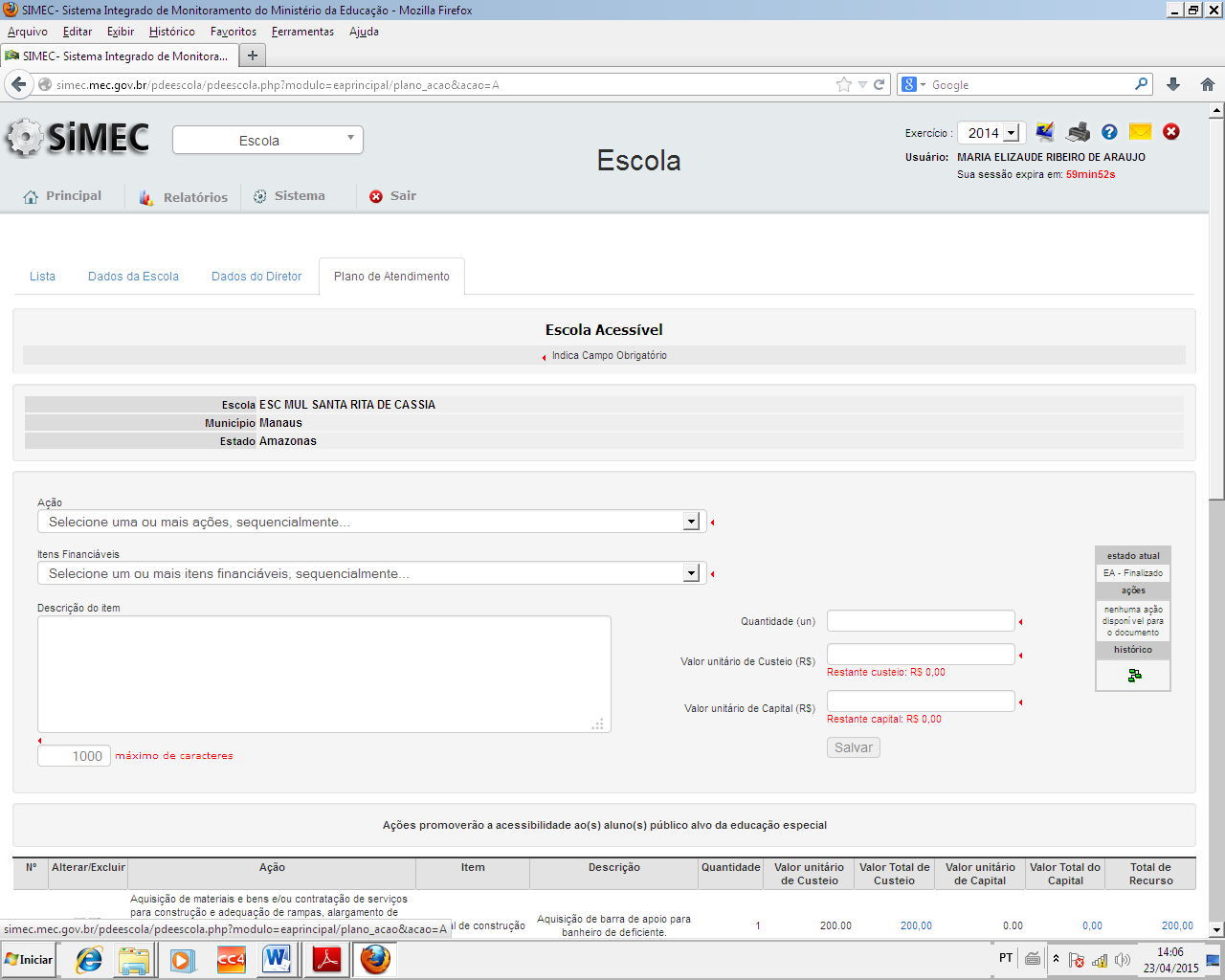Open the Favoritos menu
The width and height of the screenshot is (1225, 980).
coord(234,32)
